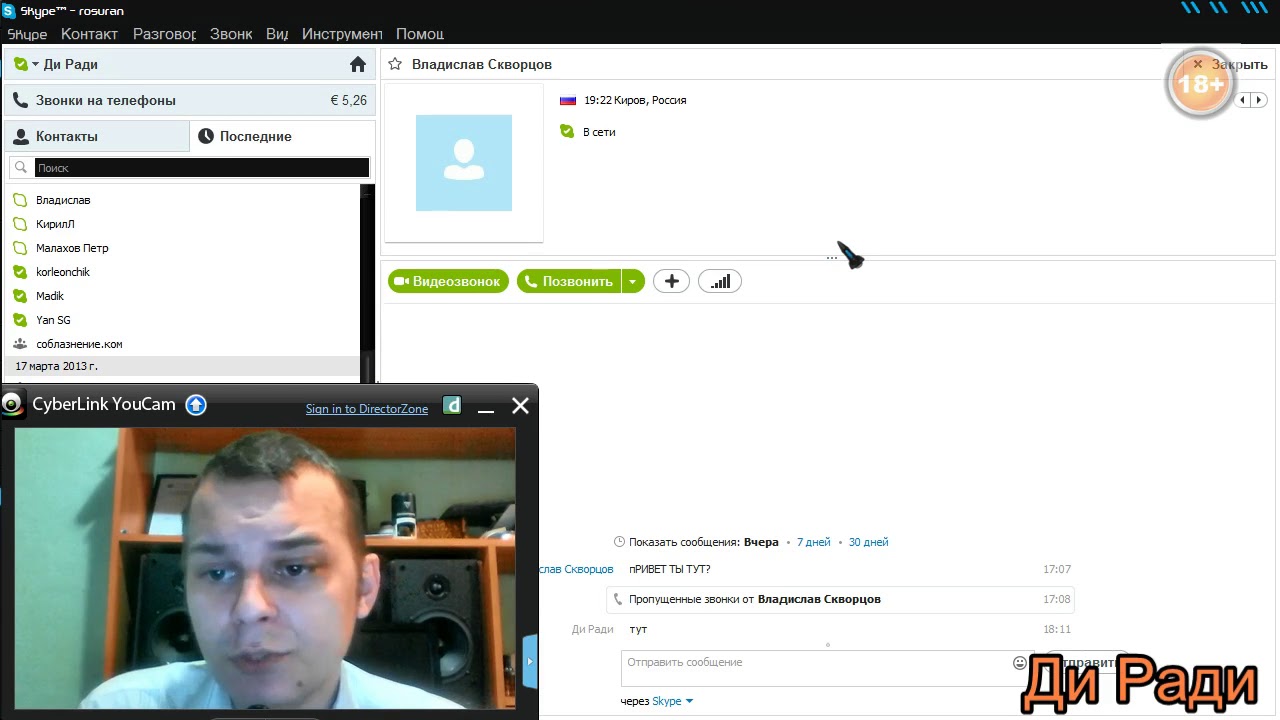Screen dimensions: 1280x720
Task: Click the Звонки на телефоны phone icon
Action: (20, 100)
